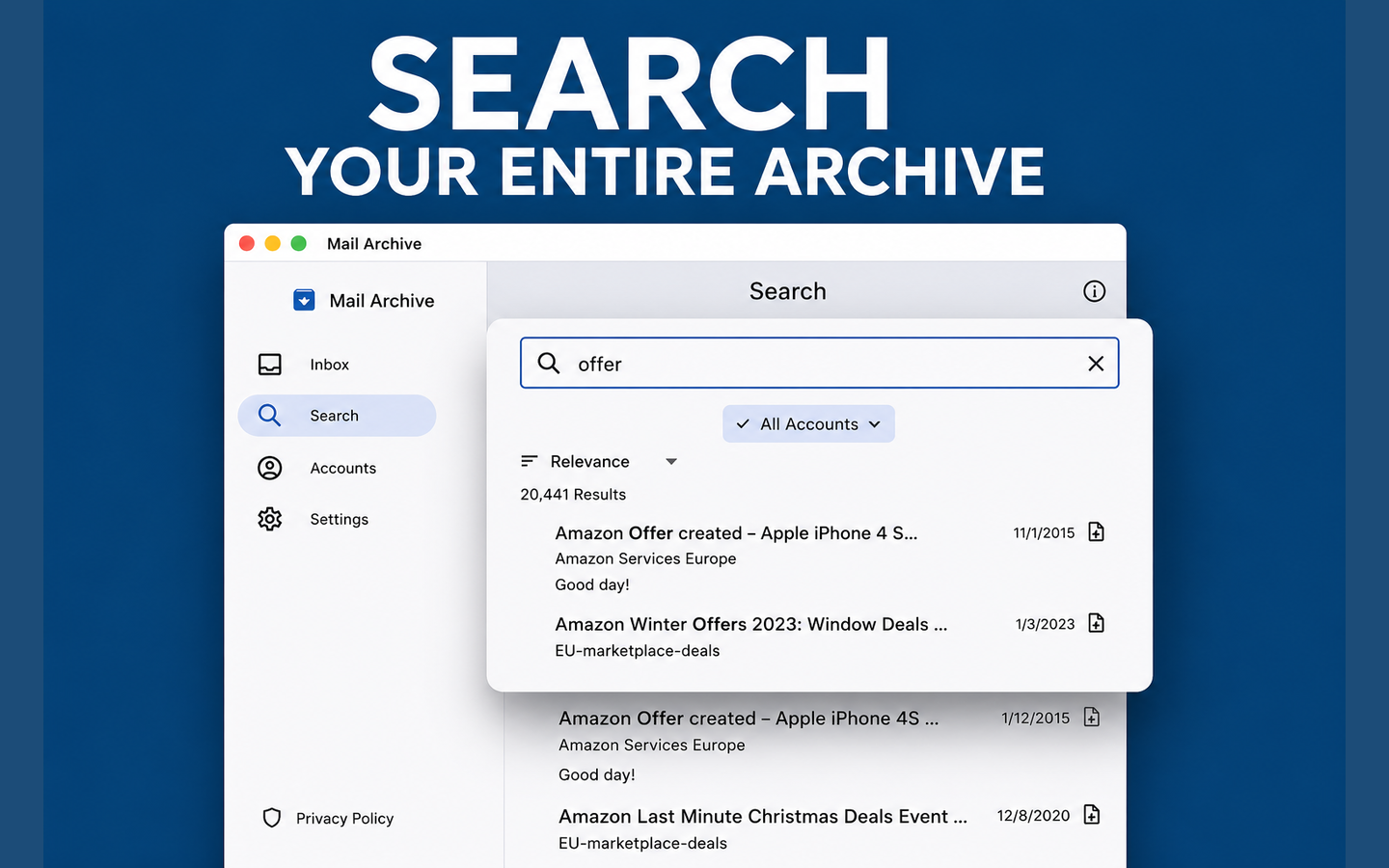Image resolution: width=1389 pixels, height=868 pixels.
Task: Open 'Amazon Offer created – Apple iPhone 4 S...' email
Action: 736,533
